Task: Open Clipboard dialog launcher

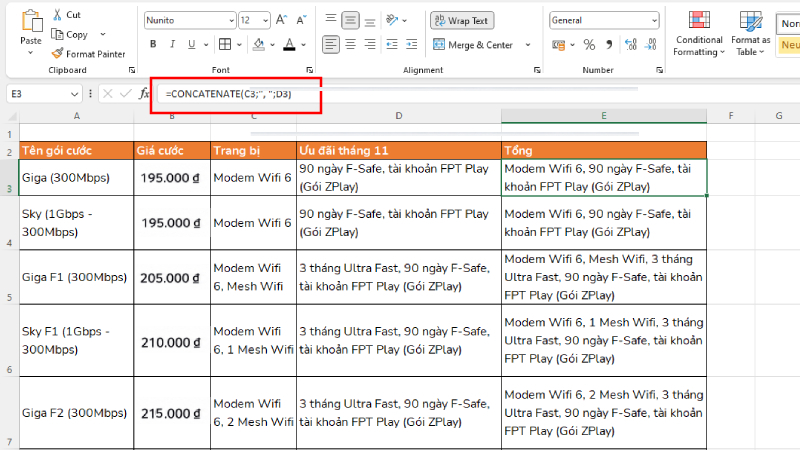Action: (x=132, y=70)
